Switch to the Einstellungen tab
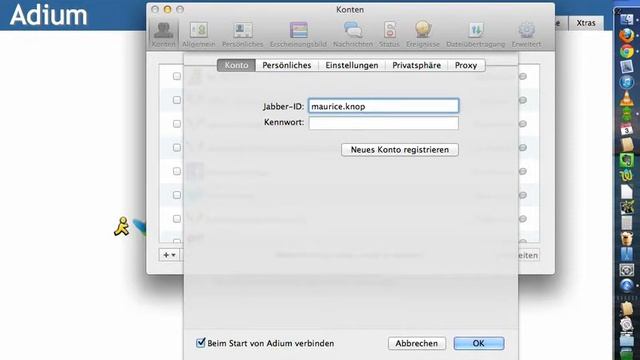The height and width of the screenshot is (360, 640). click(x=352, y=65)
